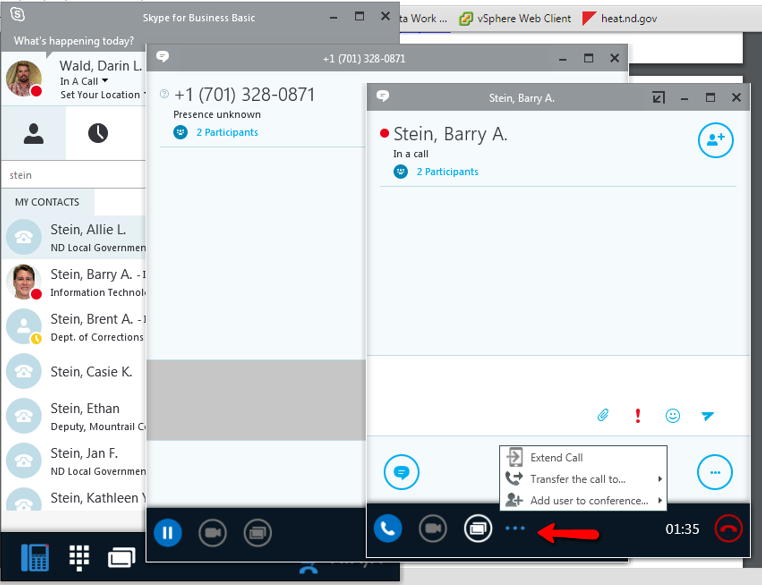Click participants icon in +1 (701) 328-0871 window
Viewport: 762px width, 585px height.
pos(180,132)
